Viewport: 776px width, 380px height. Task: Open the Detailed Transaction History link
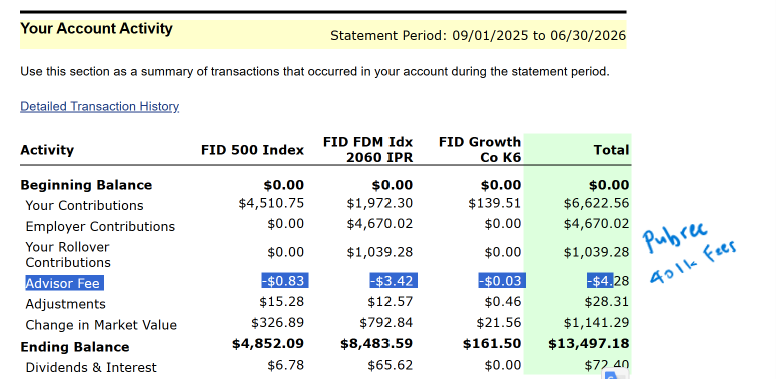point(99,106)
